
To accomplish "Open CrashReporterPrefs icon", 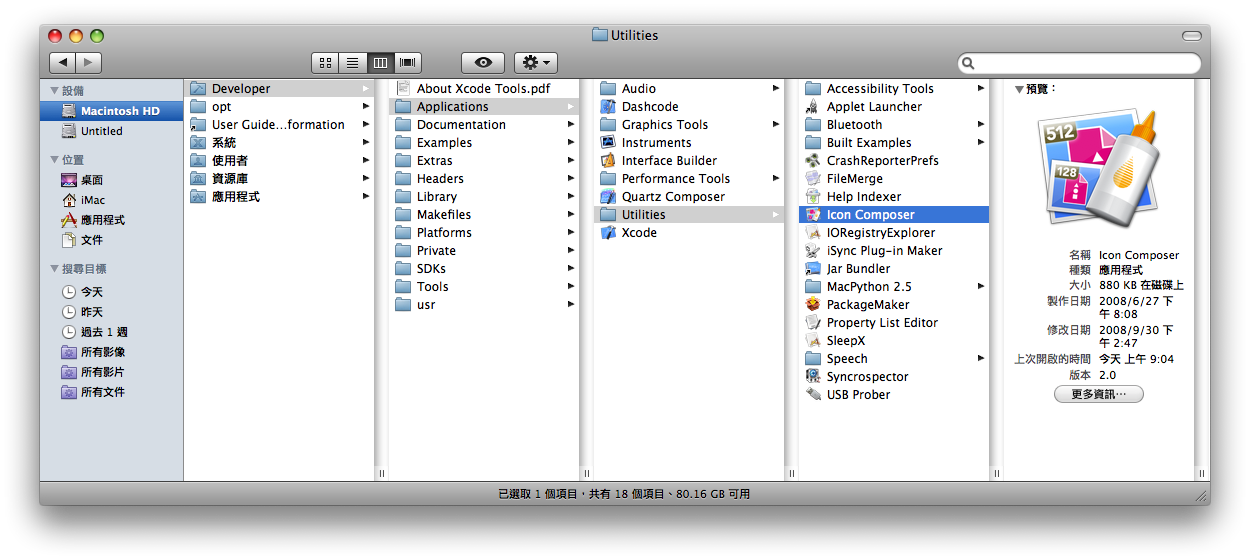I will (x=813, y=161).
